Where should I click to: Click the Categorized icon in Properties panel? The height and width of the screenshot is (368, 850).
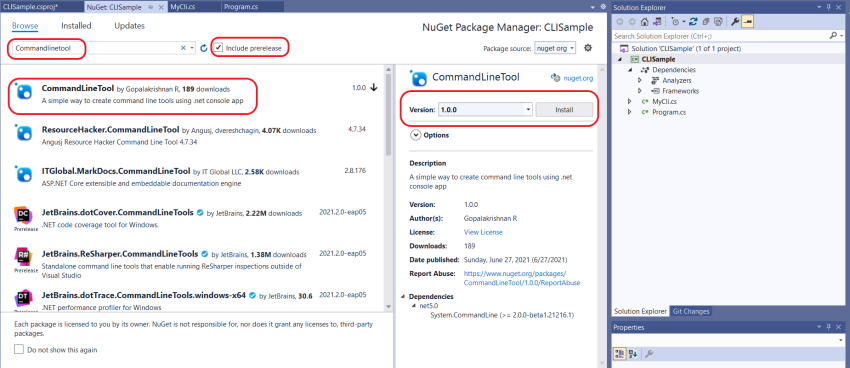[x=620, y=354]
